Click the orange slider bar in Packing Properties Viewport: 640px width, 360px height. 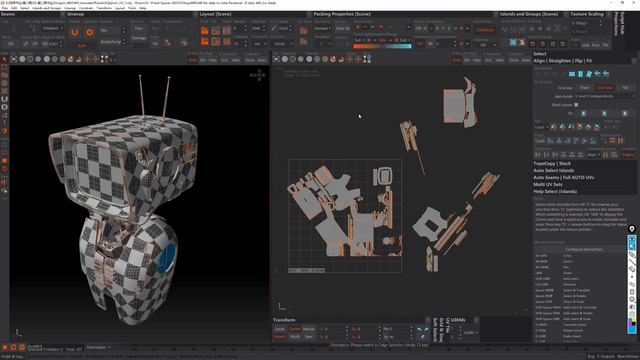click(x=367, y=46)
